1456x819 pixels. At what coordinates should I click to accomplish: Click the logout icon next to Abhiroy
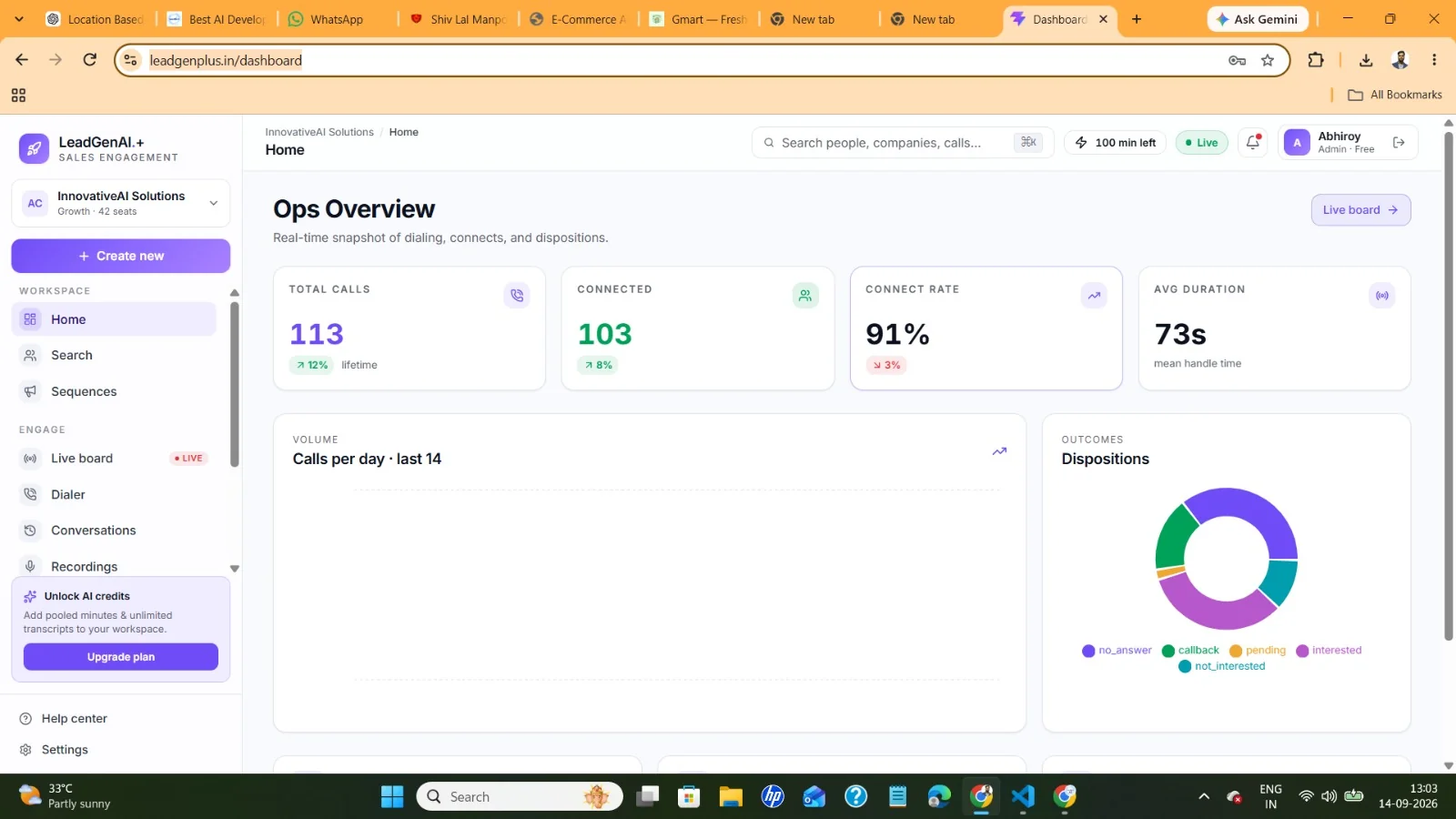pos(1399,142)
